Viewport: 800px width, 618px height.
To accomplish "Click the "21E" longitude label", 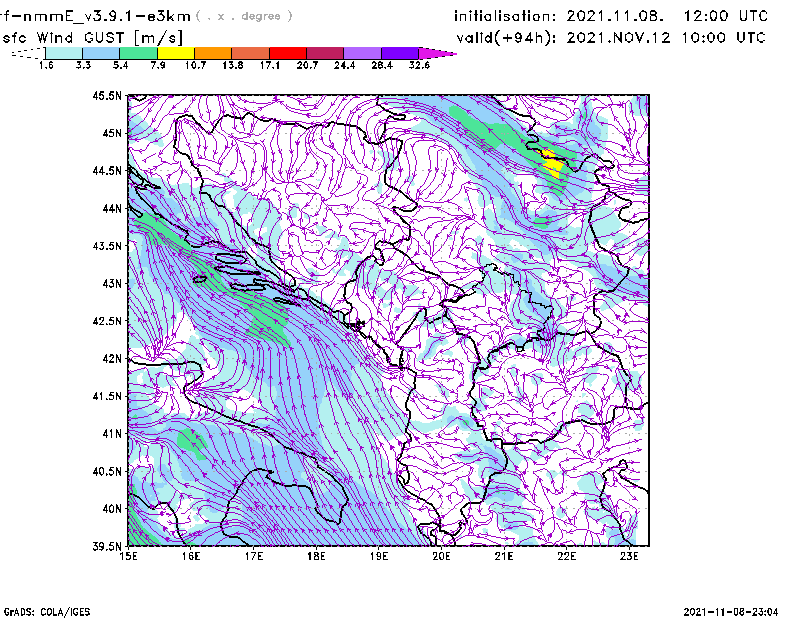I will [x=504, y=556].
